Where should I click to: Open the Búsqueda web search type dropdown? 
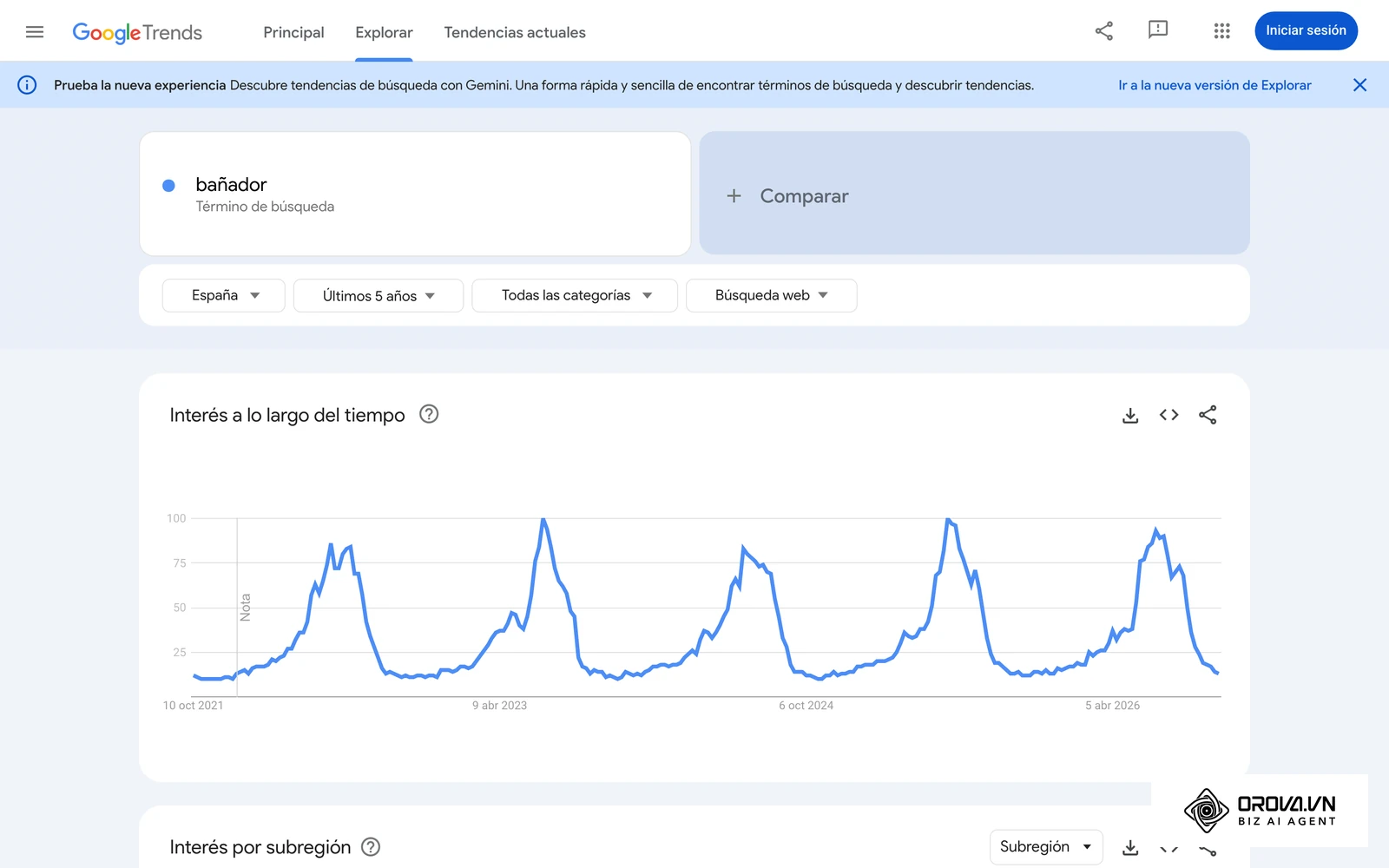pyautogui.click(x=771, y=295)
